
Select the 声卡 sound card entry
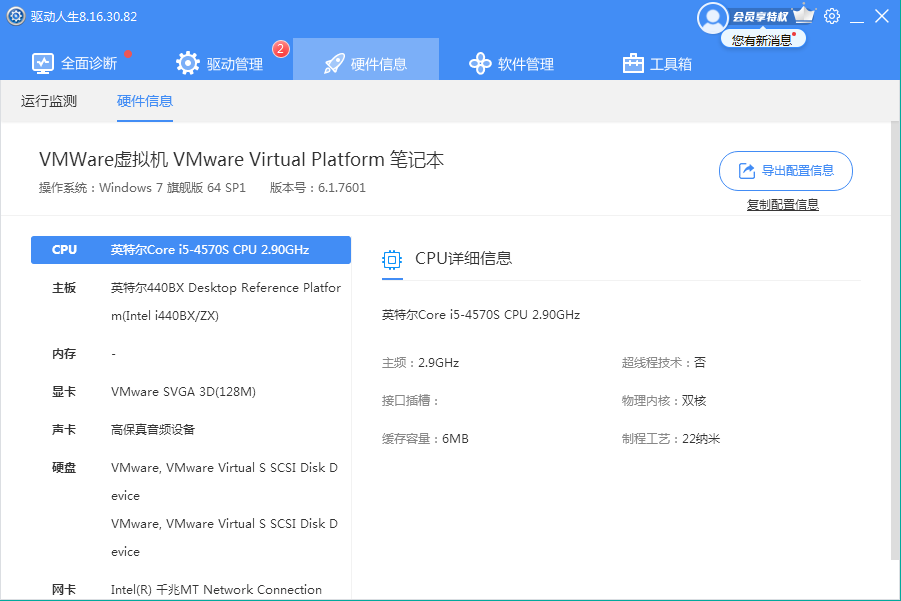[x=191, y=430]
